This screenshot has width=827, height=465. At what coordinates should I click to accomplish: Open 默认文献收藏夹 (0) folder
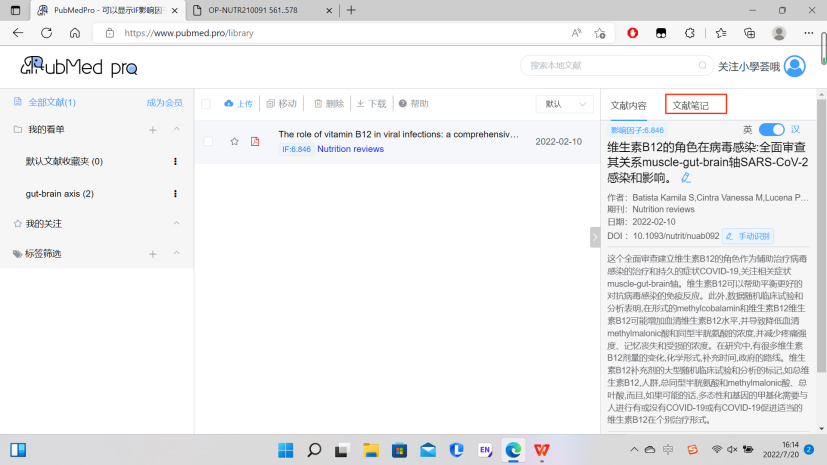coord(64,161)
